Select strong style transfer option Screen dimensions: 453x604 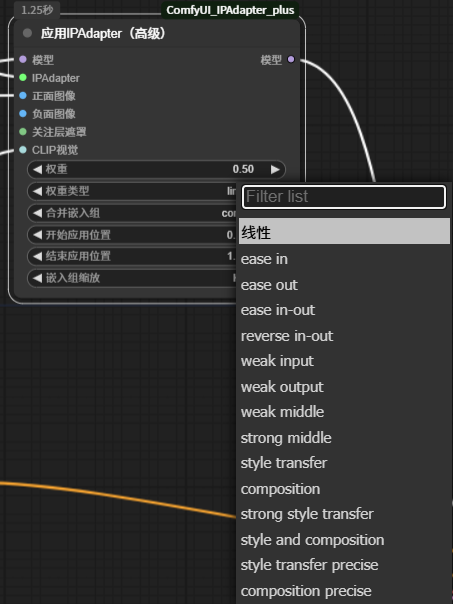307,514
